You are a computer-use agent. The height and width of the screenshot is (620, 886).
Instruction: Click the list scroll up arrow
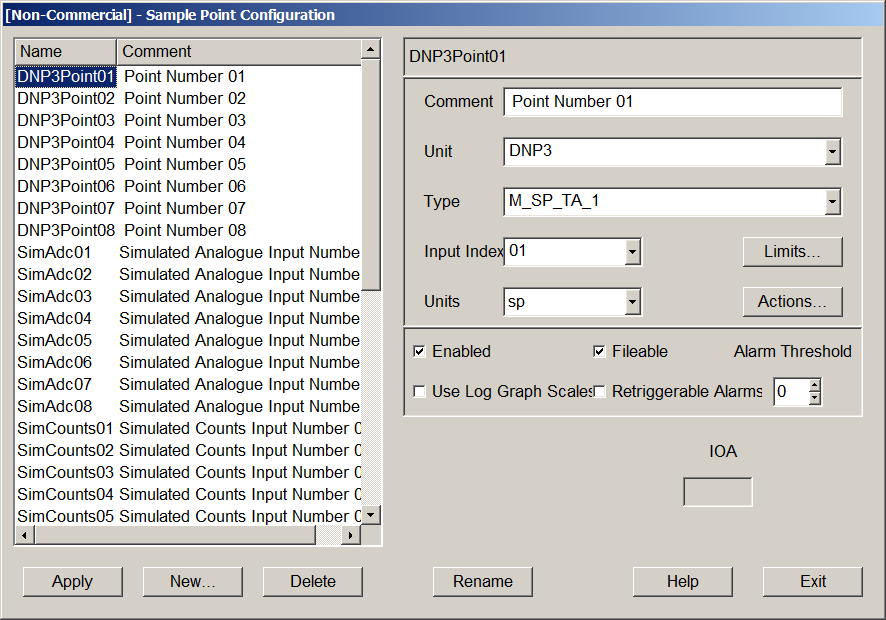coord(371,50)
